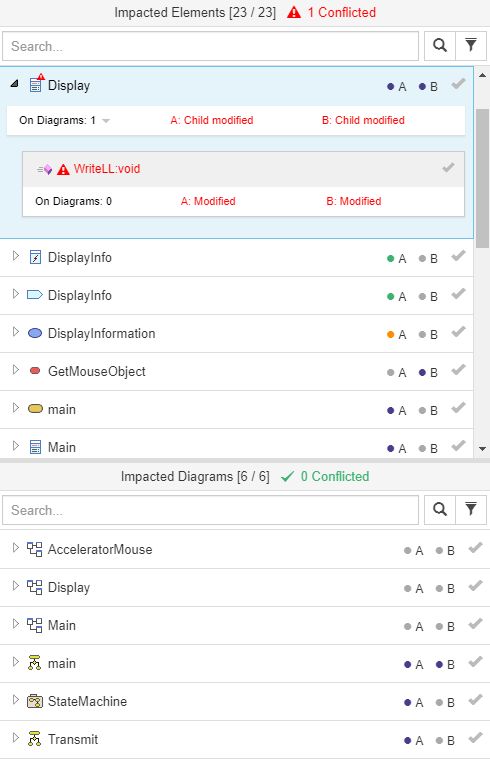This screenshot has width=490, height=759.
Task: Click the Impacted Elements search magnifier icon
Action: (x=440, y=46)
